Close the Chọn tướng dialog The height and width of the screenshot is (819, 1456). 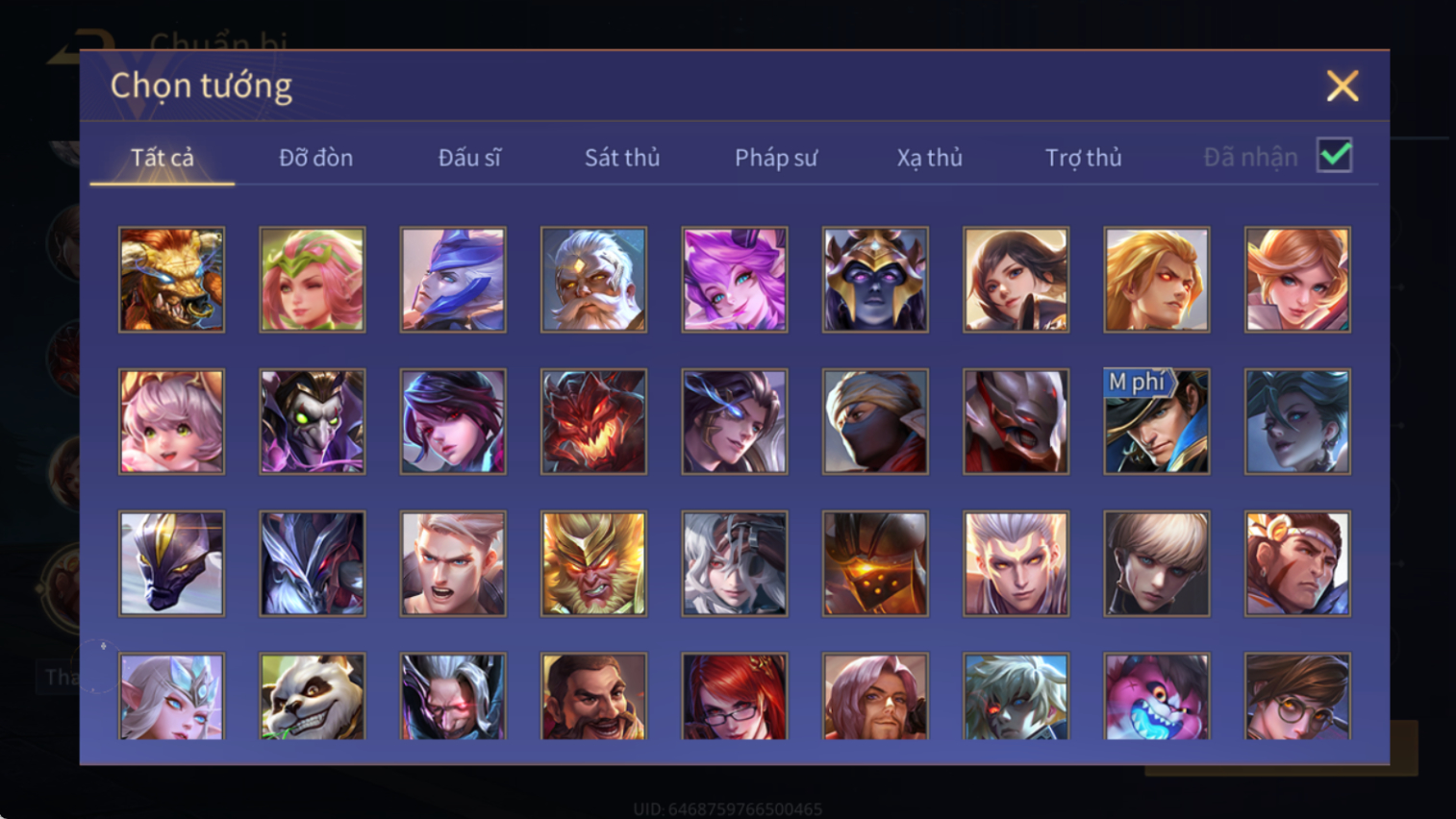pos(1343,87)
